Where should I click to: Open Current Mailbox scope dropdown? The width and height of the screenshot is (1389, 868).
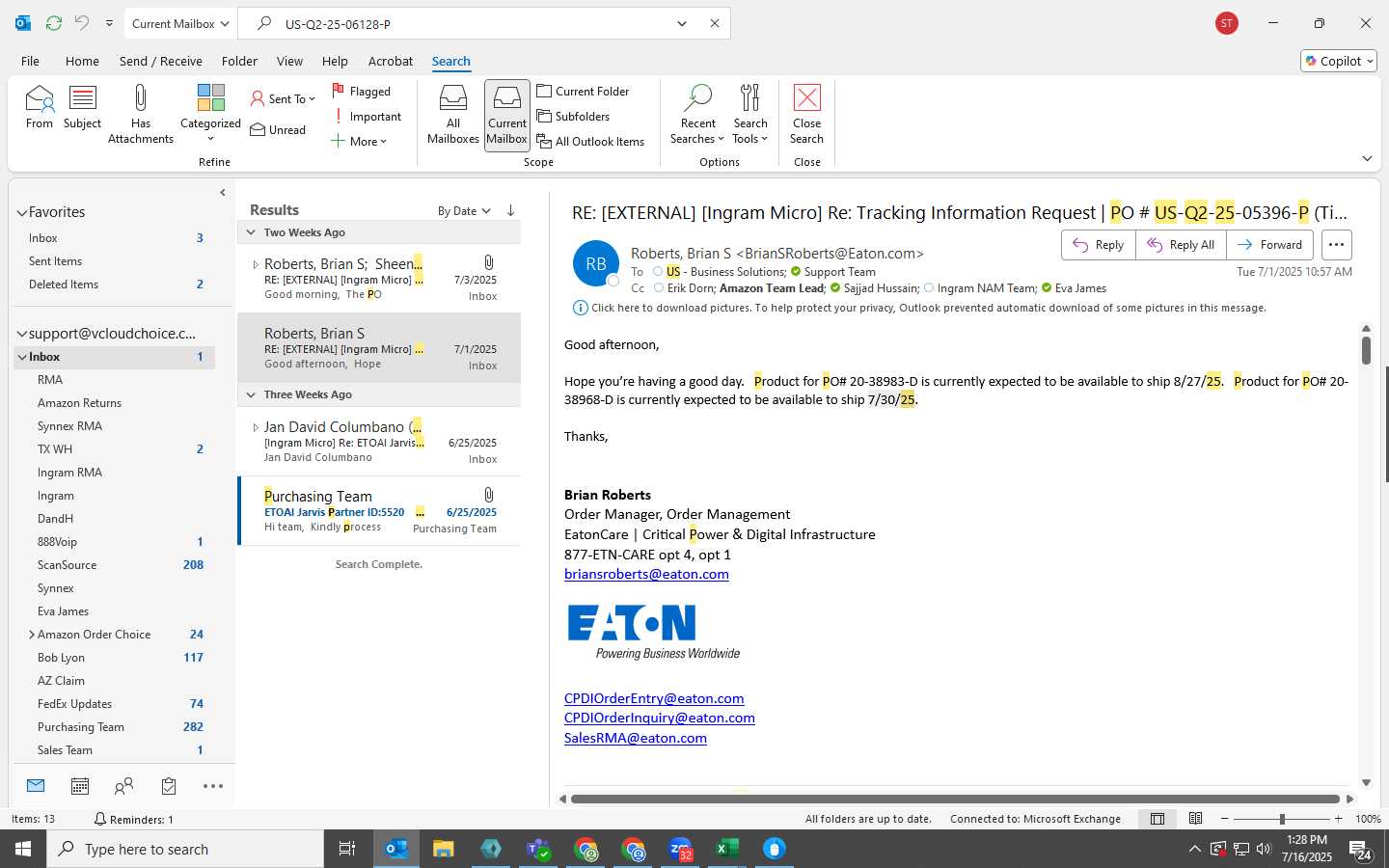180,23
